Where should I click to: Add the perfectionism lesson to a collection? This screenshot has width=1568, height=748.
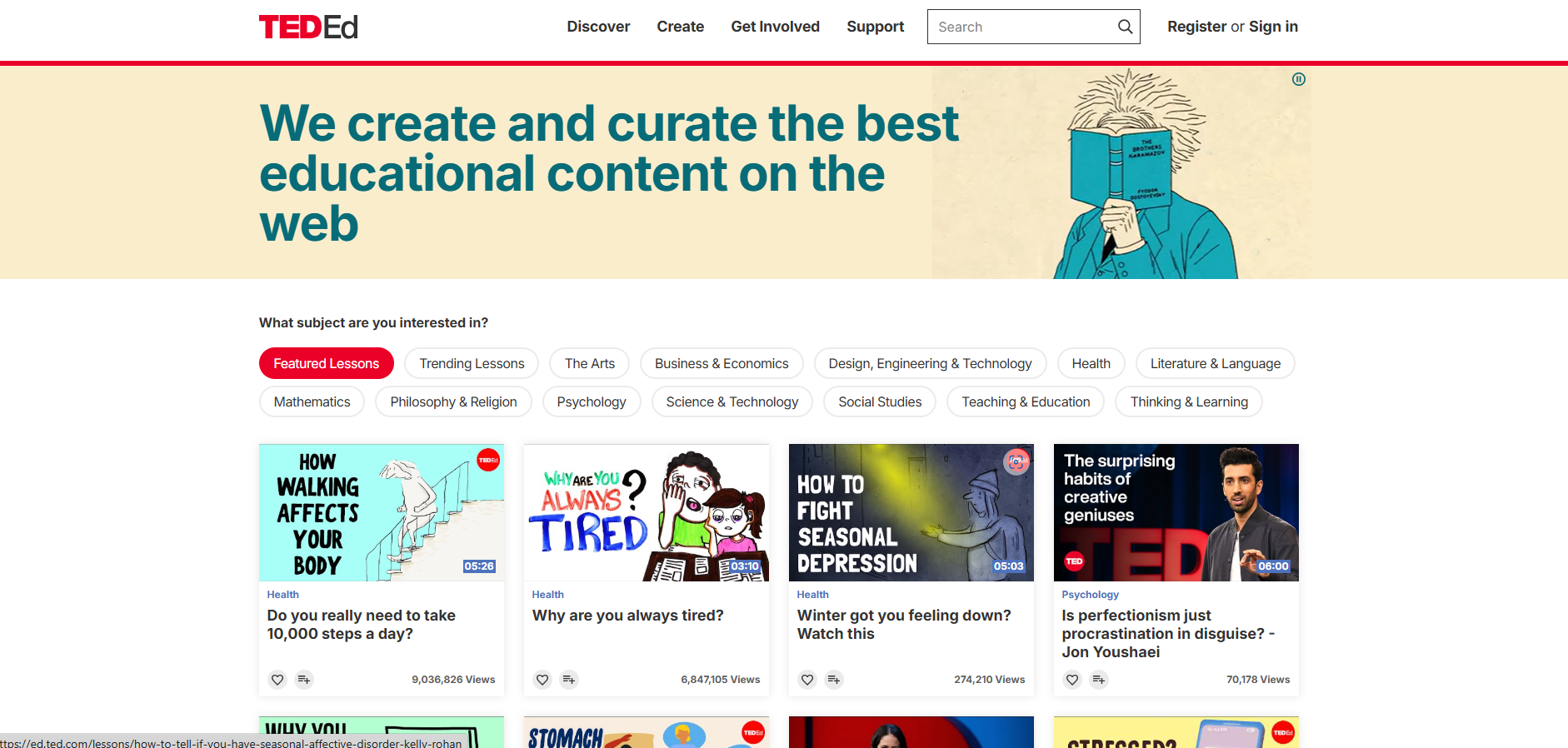coord(1099,680)
